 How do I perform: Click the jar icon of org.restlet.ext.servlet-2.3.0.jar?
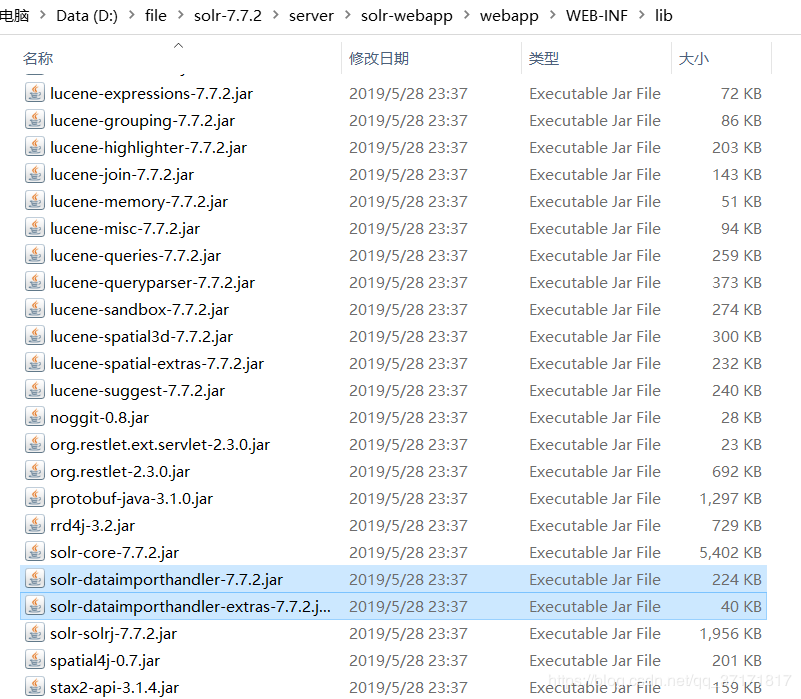point(35,445)
